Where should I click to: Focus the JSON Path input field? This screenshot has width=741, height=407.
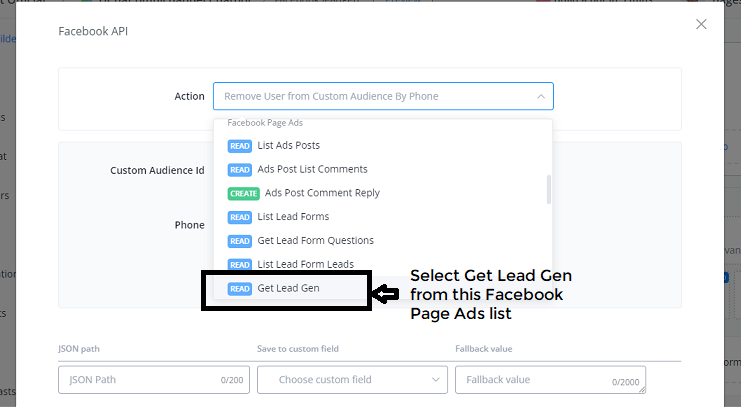[140, 380]
